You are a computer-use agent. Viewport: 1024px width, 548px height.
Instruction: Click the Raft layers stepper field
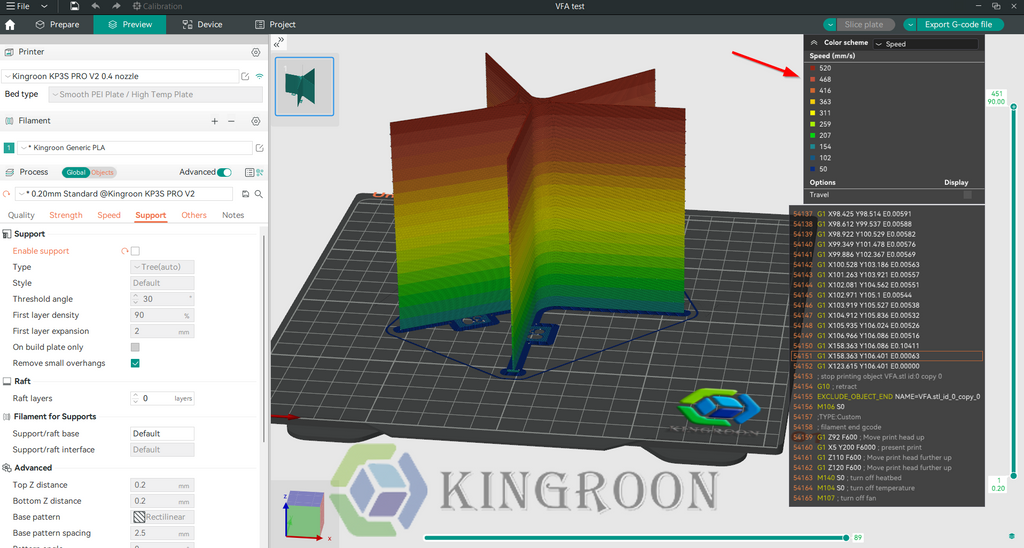162,398
